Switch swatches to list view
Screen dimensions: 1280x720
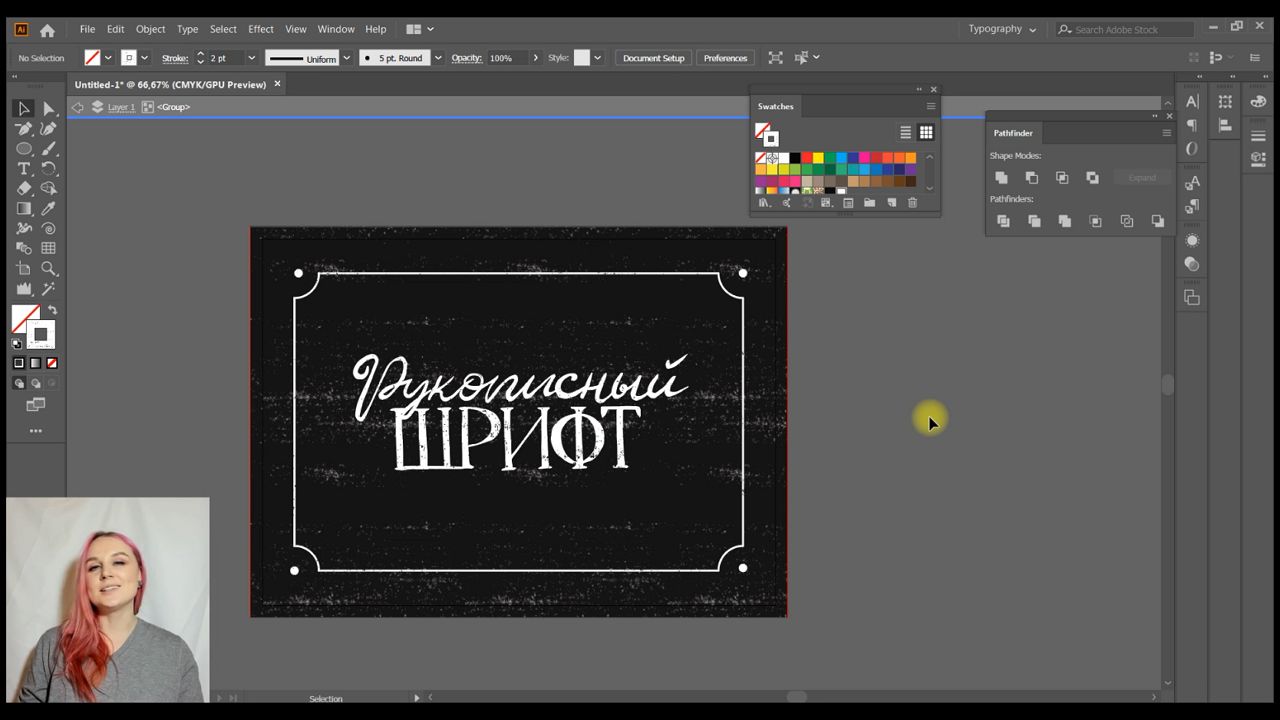(905, 132)
